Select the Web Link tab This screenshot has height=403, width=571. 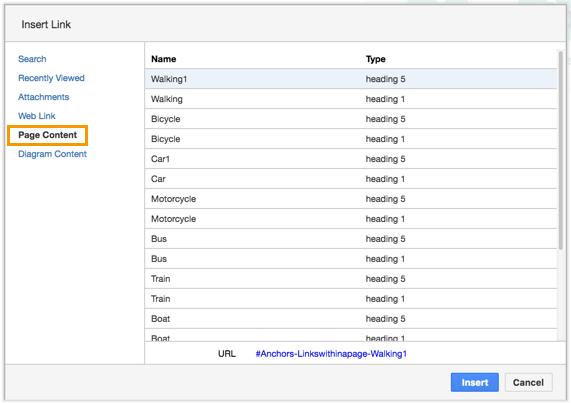[37, 116]
